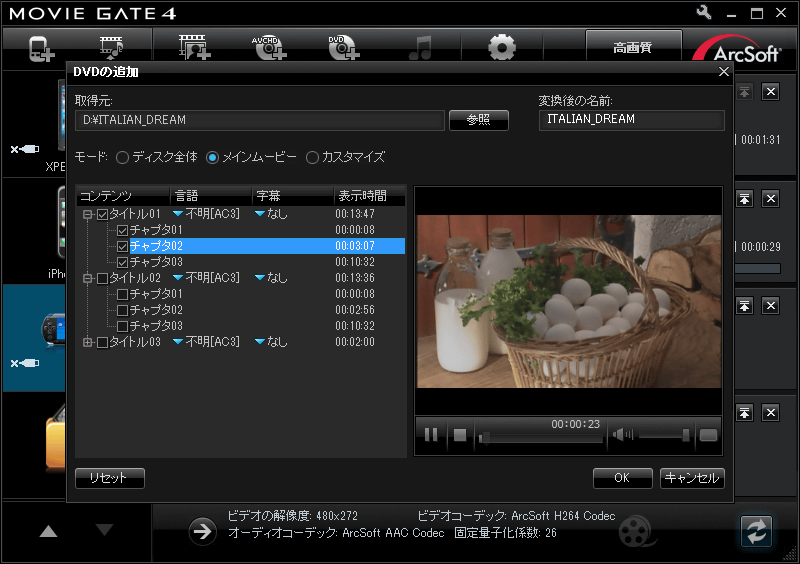Expand the タイトル03 tree node
This screenshot has width=800, height=564.
point(87,342)
